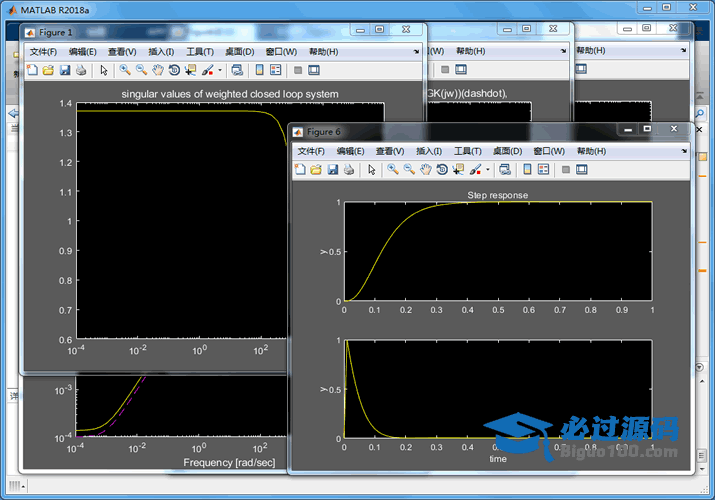Open 文件(F) menu in Figure 6
715x500 pixels.
[x=311, y=151]
